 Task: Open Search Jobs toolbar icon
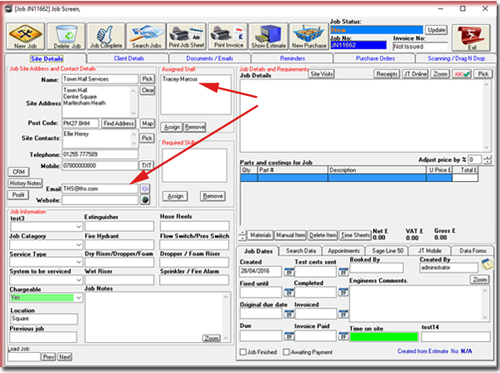(146, 36)
